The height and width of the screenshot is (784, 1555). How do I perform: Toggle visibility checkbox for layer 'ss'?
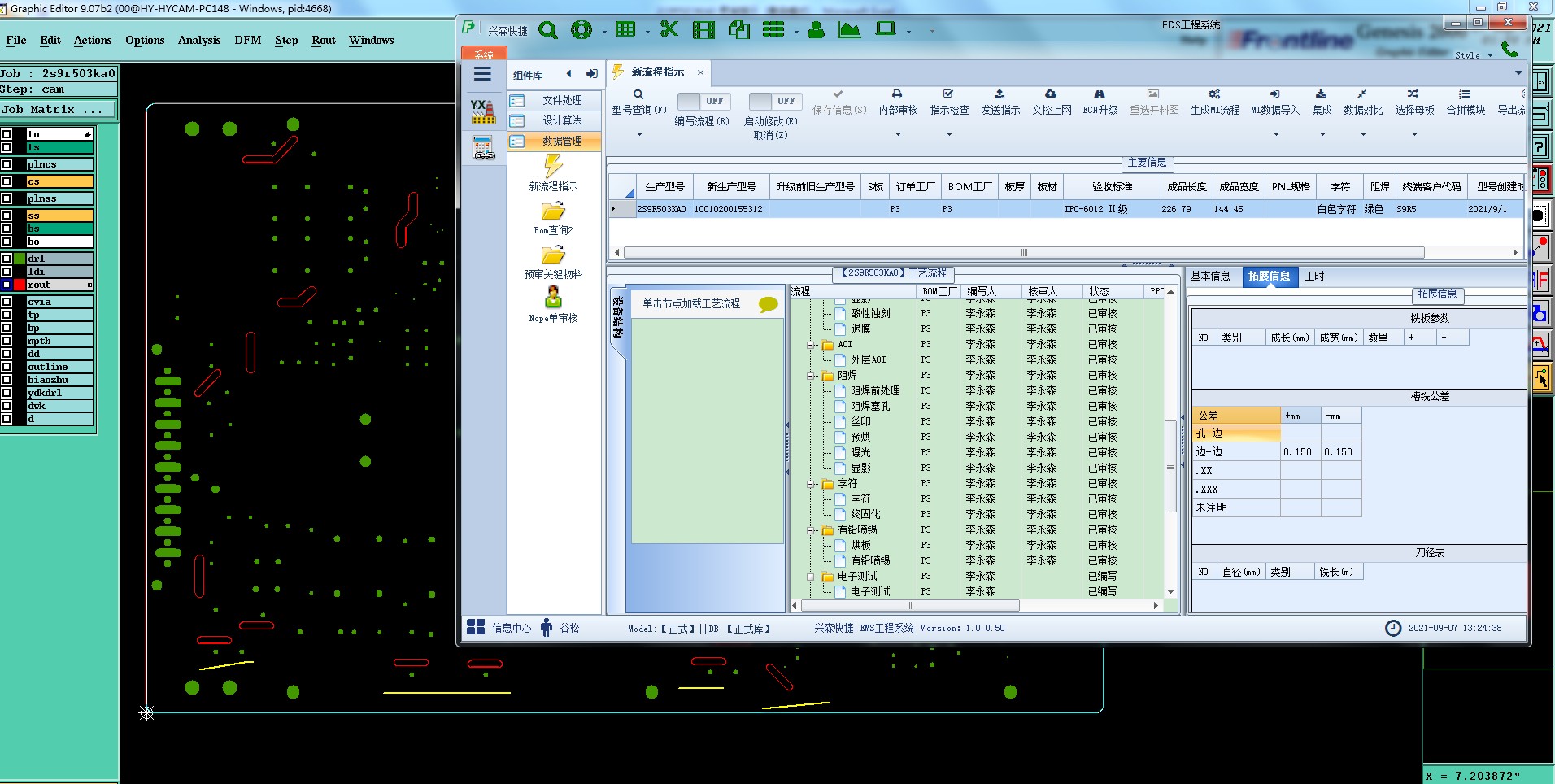point(7,216)
